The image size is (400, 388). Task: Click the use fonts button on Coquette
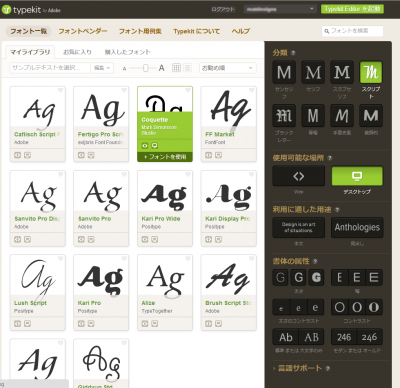click(165, 157)
